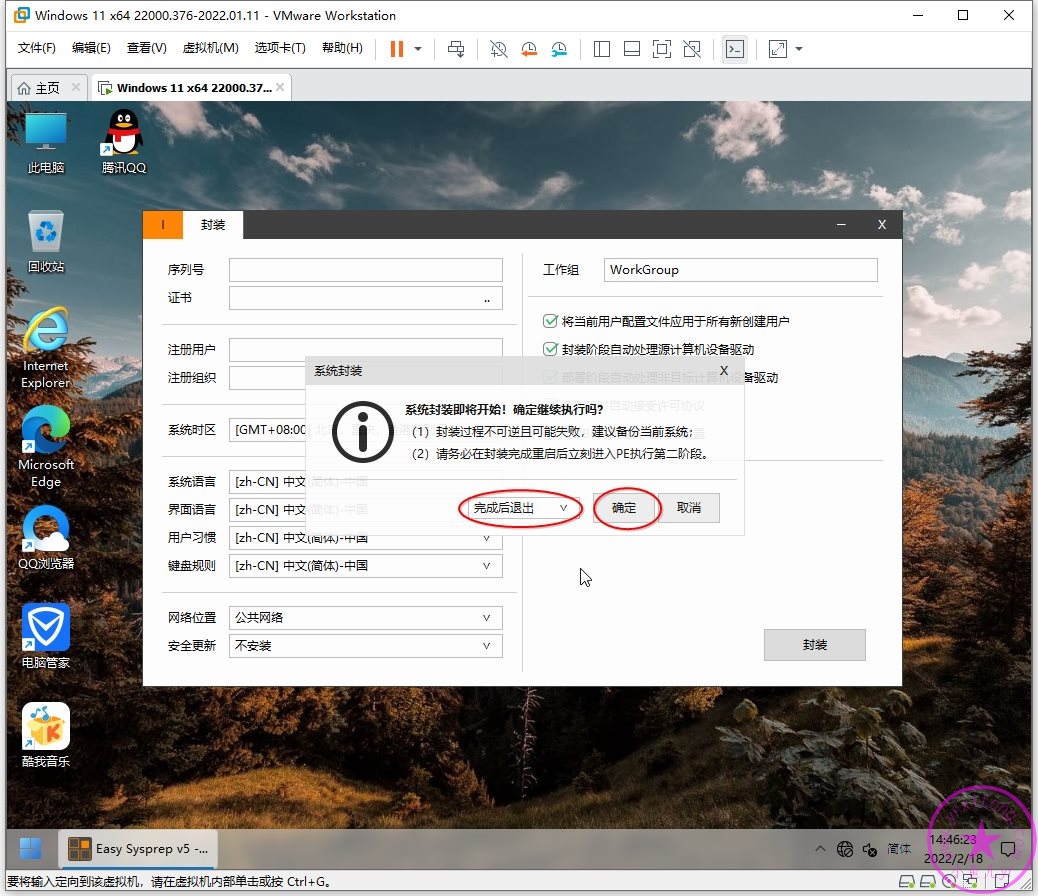This screenshot has width=1038, height=896.
Task: Open the console view button
Action: [735, 49]
